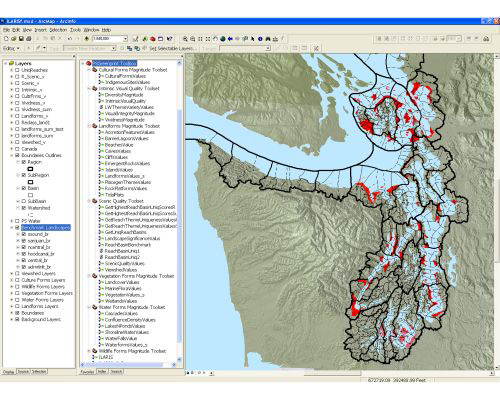Select the WetlandsValues tool
500x400 pixels.
pos(121,301)
